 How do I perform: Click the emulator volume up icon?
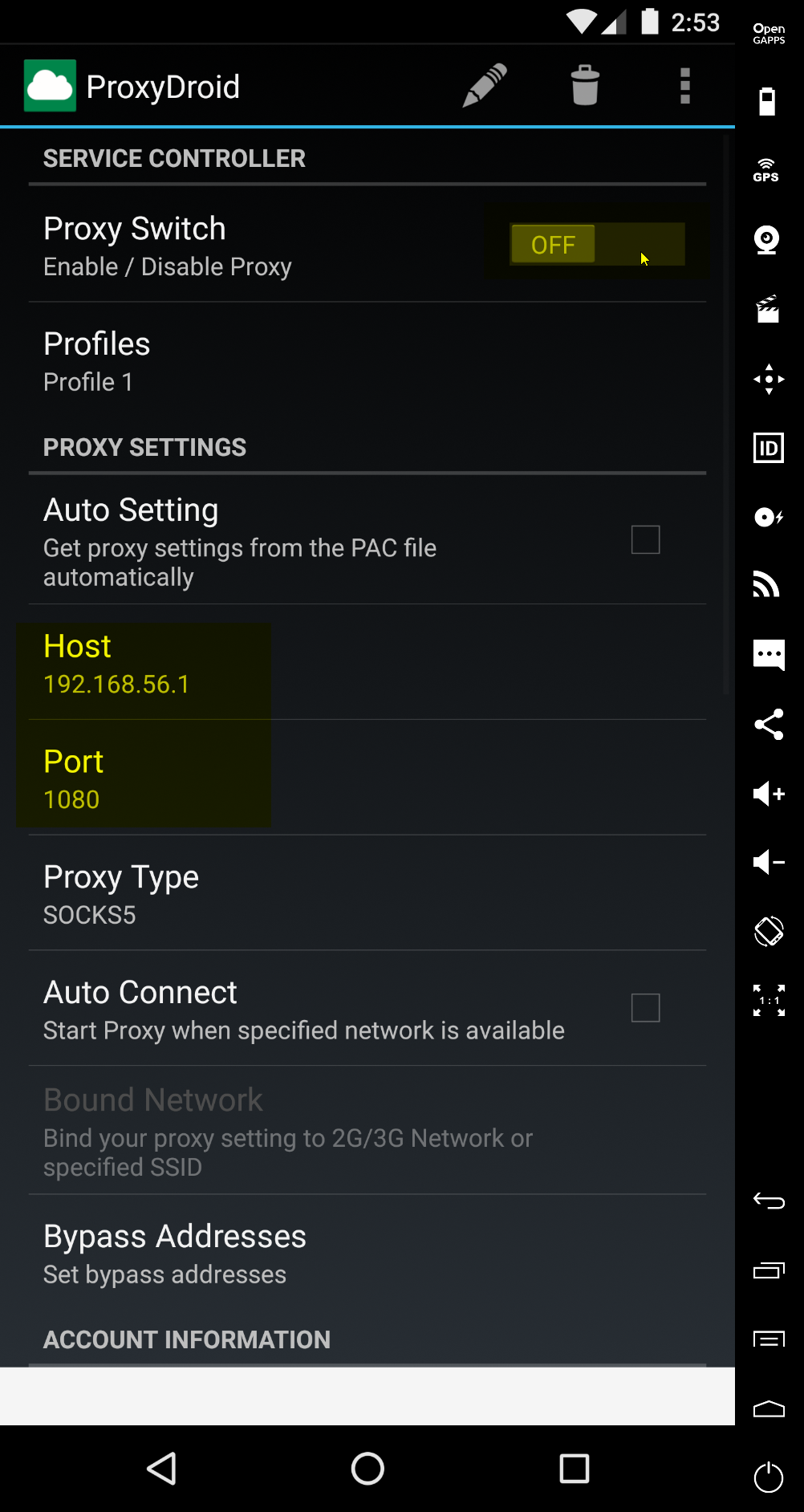tap(768, 794)
